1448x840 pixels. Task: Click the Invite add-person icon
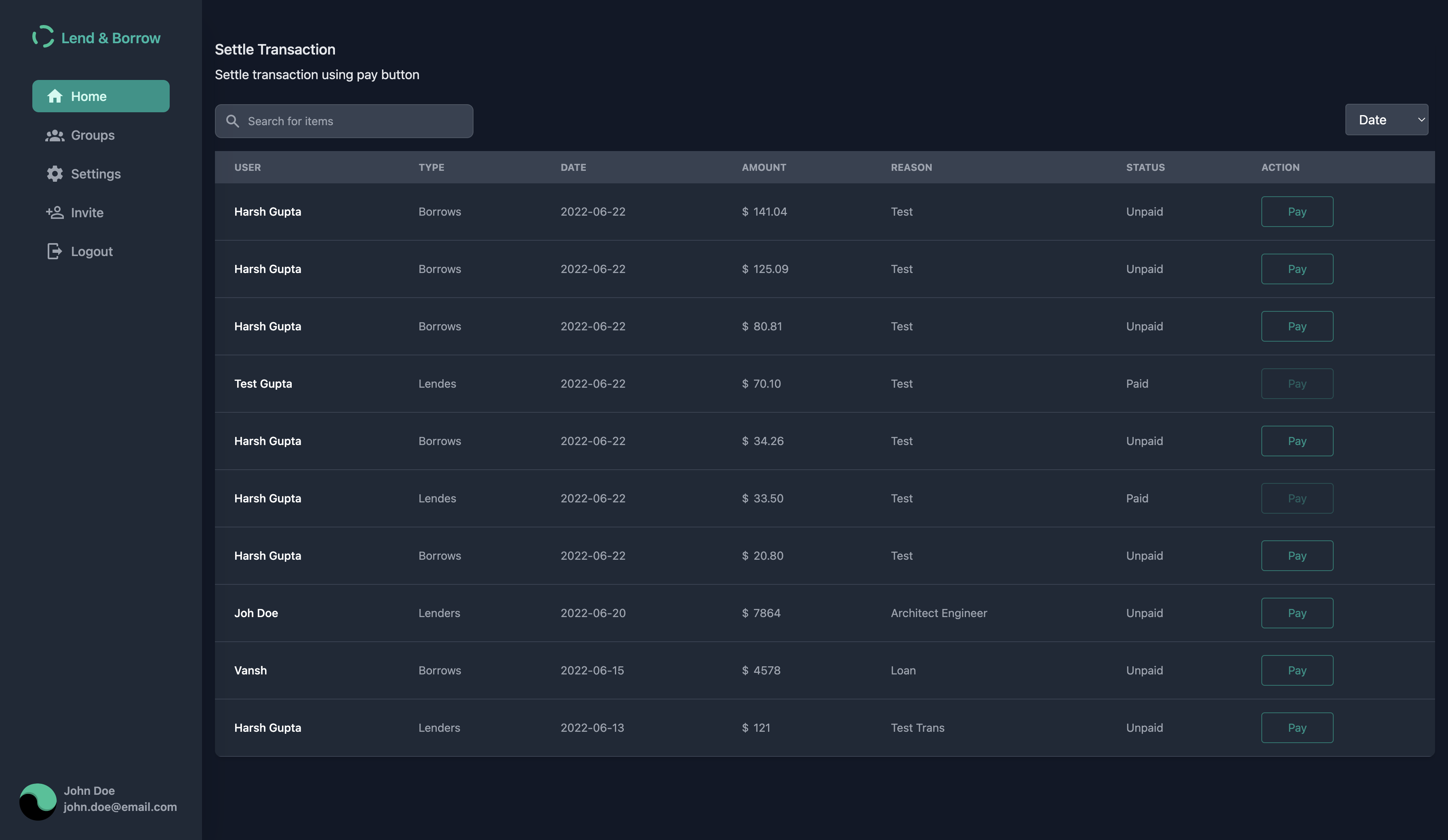[55, 212]
